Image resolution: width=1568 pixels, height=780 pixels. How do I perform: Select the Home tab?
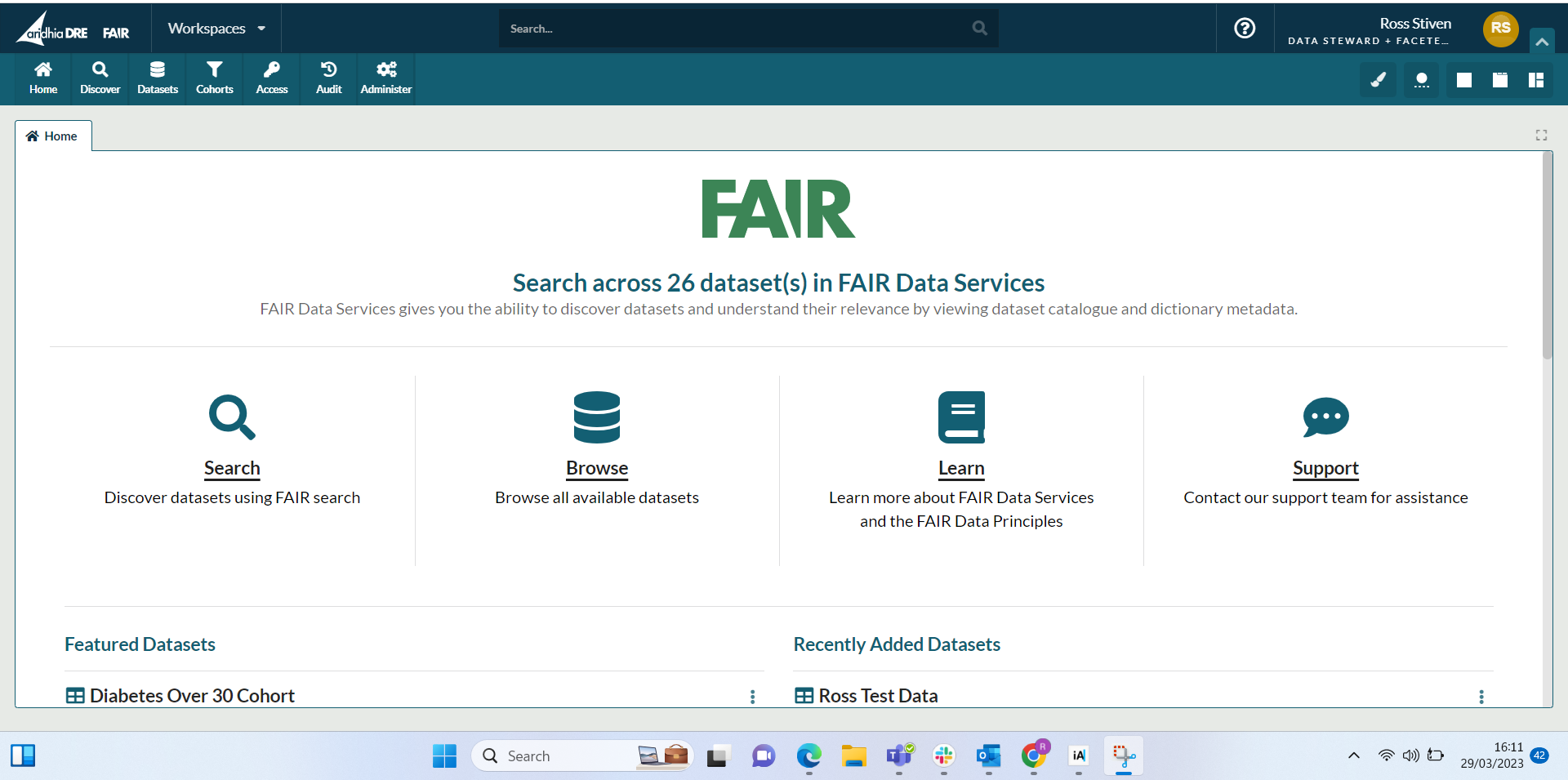53,136
